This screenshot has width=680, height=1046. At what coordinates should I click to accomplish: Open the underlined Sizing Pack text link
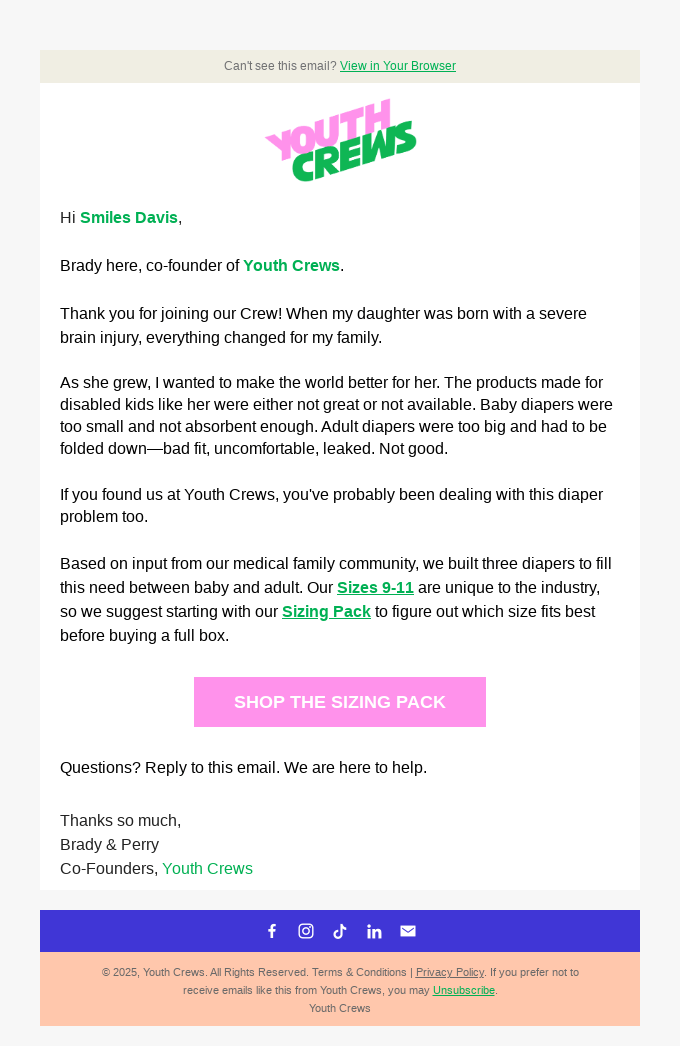pyautogui.click(x=326, y=611)
